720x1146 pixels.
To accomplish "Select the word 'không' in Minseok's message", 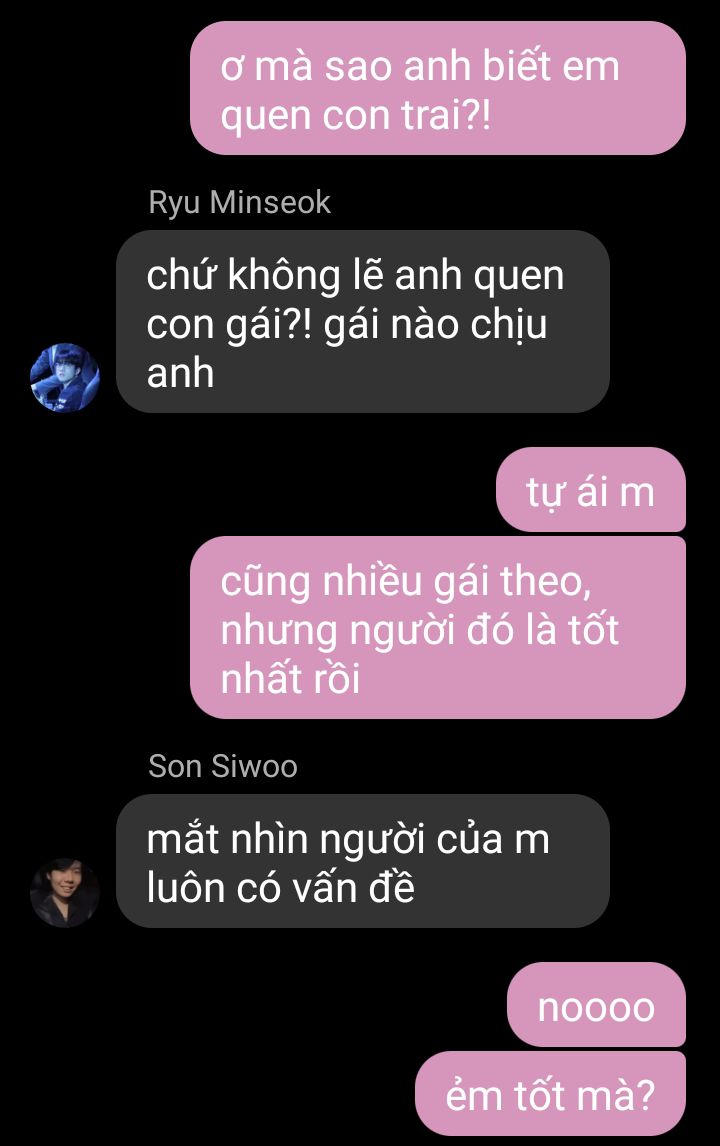I will [284, 276].
